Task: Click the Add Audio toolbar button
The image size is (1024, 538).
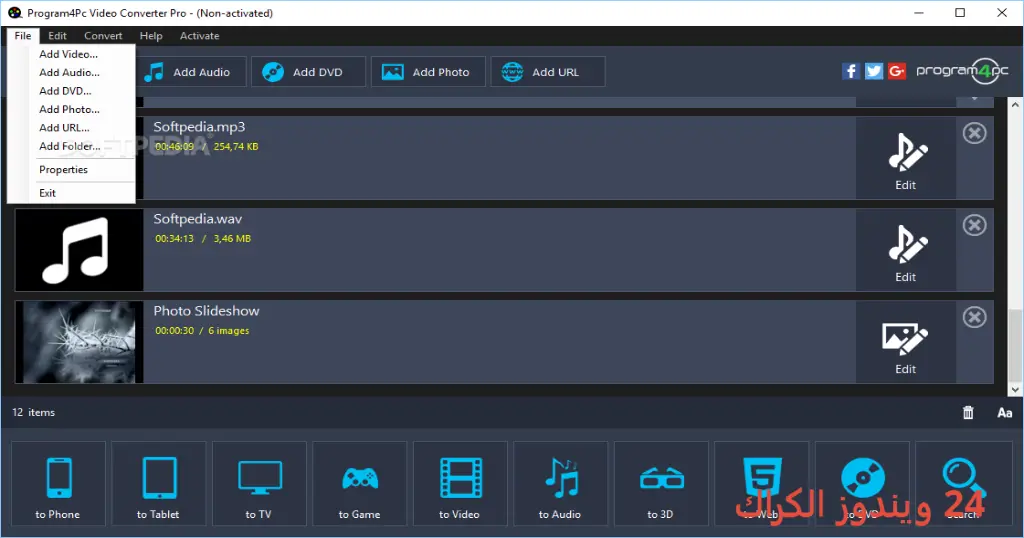Action: click(x=190, y=72)
